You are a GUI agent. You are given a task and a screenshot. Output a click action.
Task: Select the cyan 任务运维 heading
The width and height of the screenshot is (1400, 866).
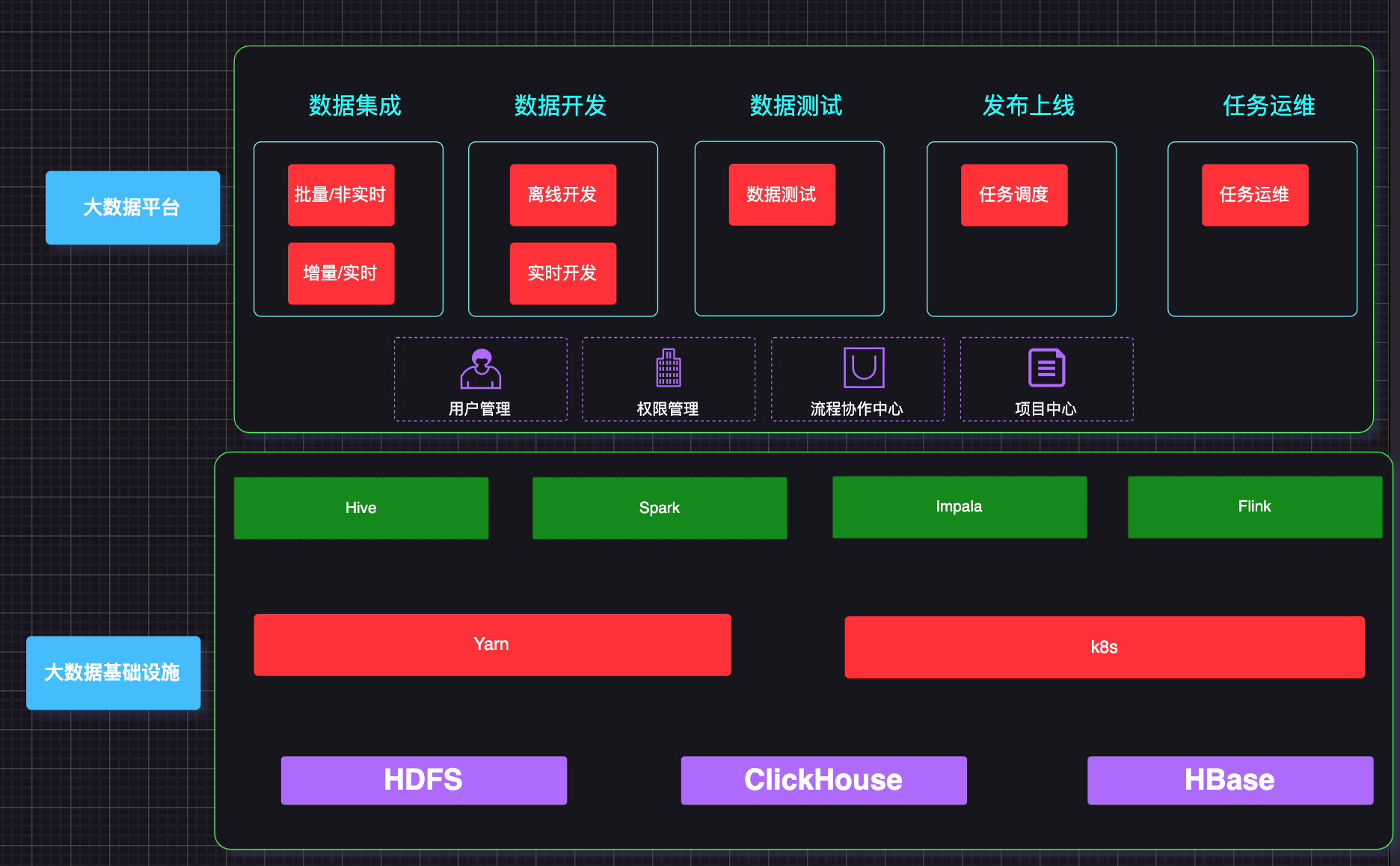pos(1269,105)
